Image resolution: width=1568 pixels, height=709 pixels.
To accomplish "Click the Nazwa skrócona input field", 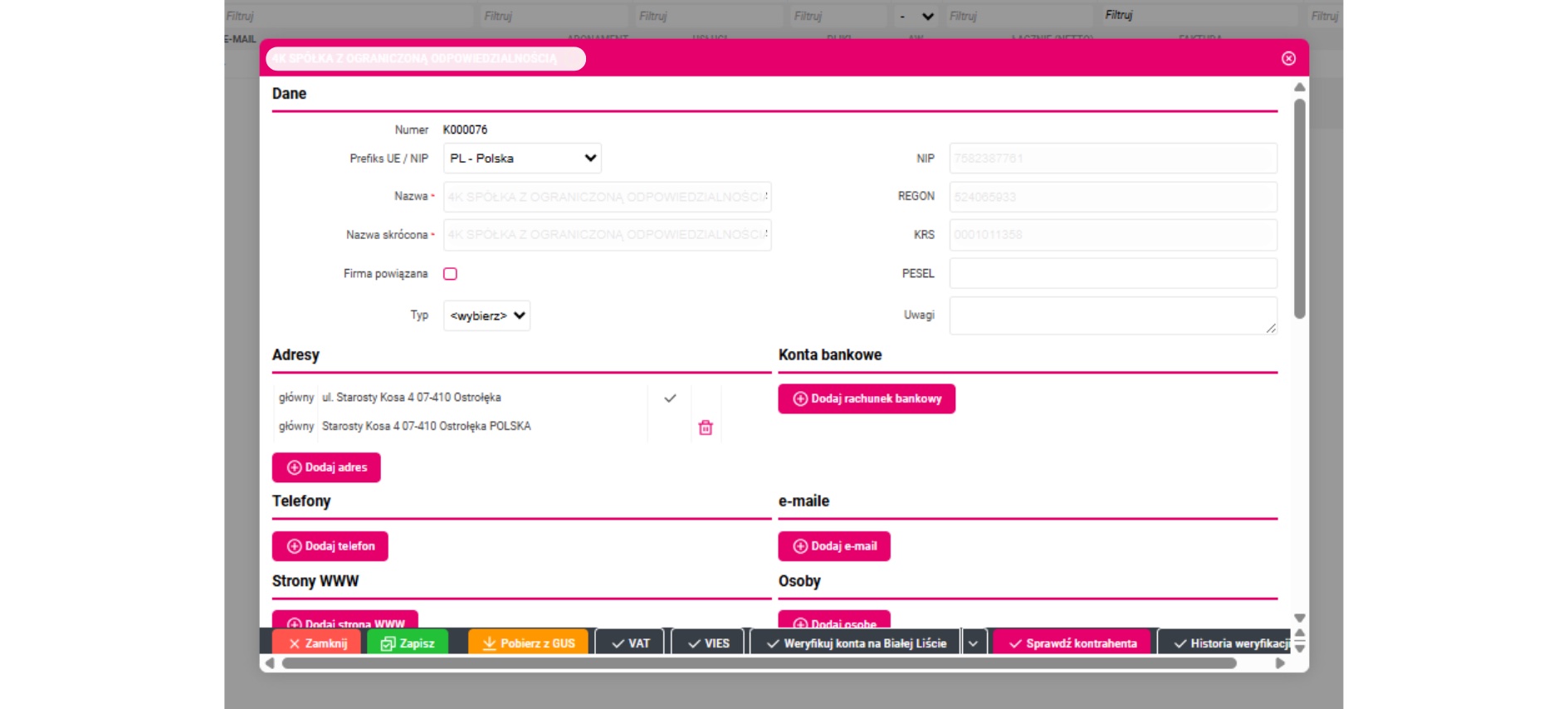I will pos(607,235).
